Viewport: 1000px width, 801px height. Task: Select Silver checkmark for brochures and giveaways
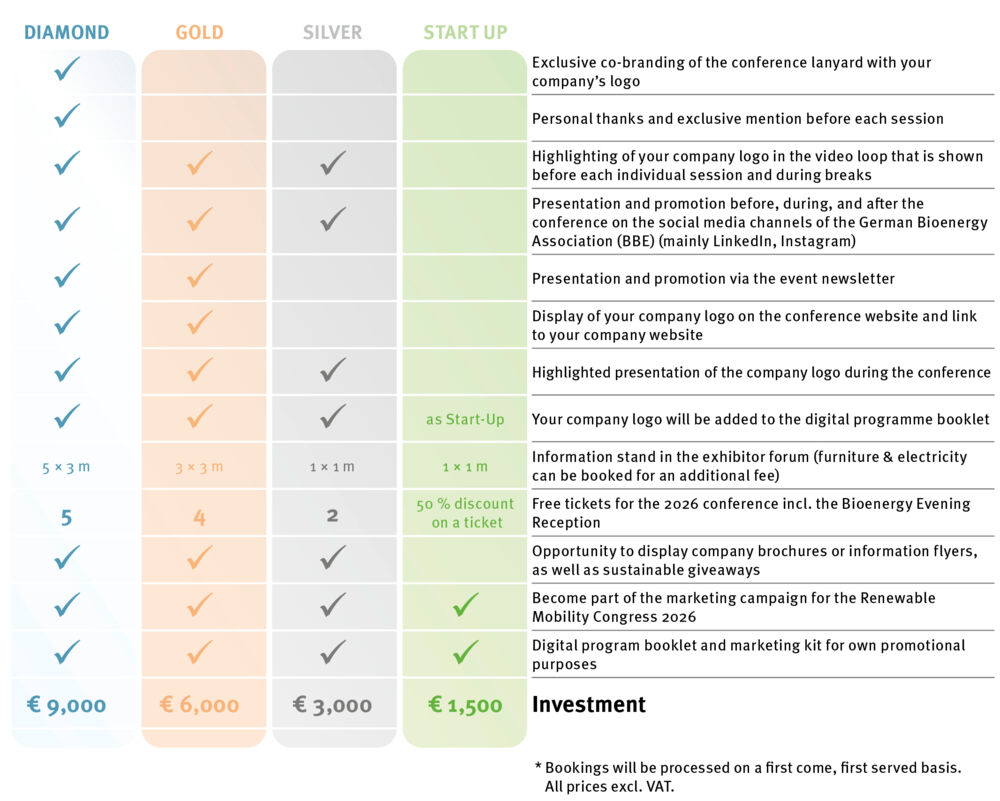tap(333, 558)
